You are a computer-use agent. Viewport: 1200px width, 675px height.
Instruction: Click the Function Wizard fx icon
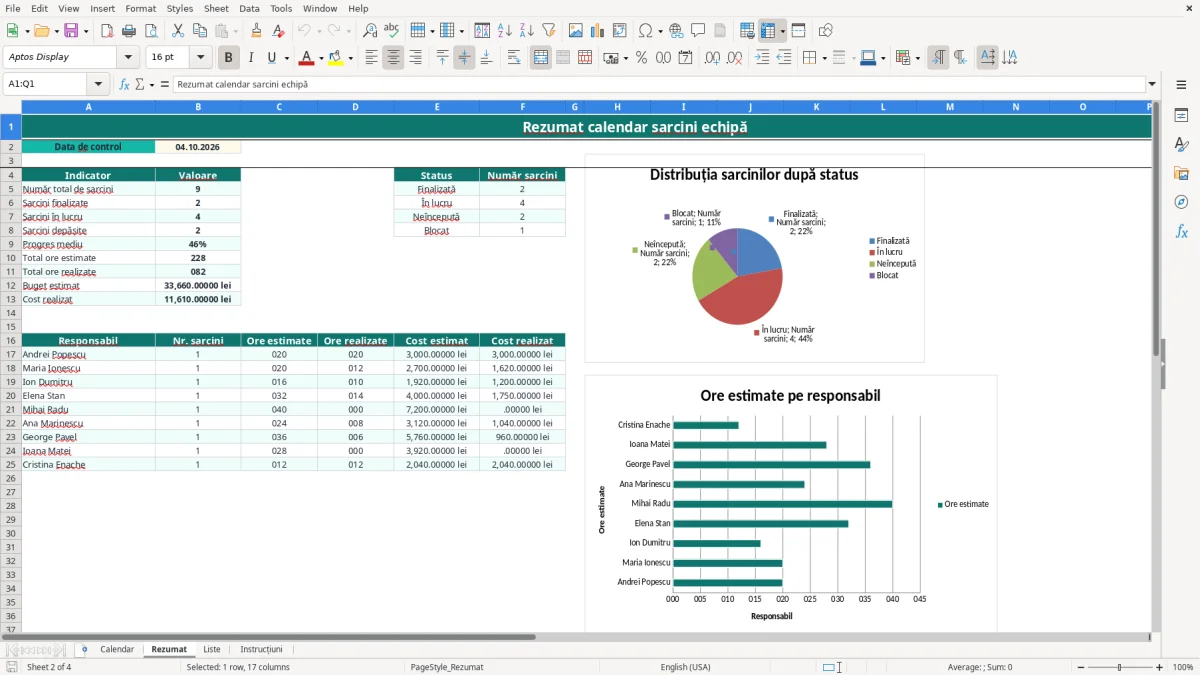[x=125, y=84]
